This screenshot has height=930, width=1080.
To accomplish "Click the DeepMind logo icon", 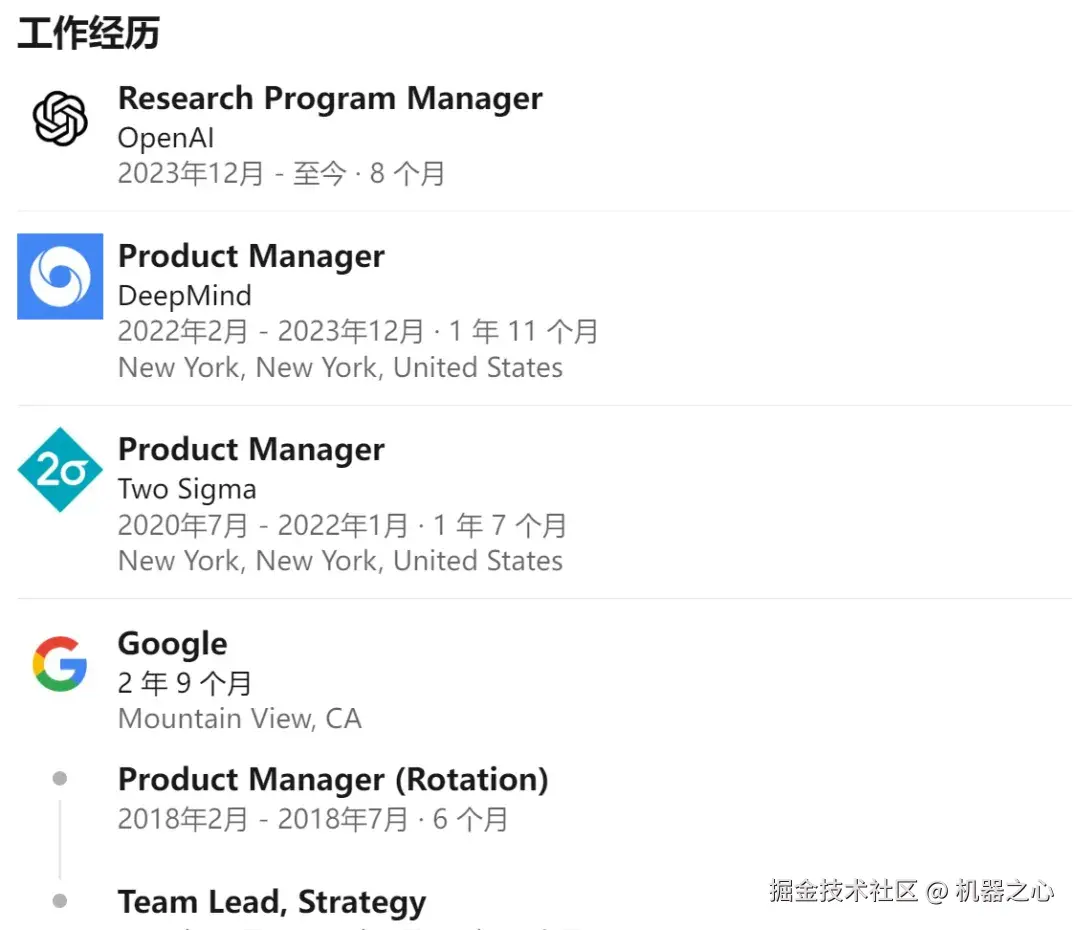I will (60, 276).
